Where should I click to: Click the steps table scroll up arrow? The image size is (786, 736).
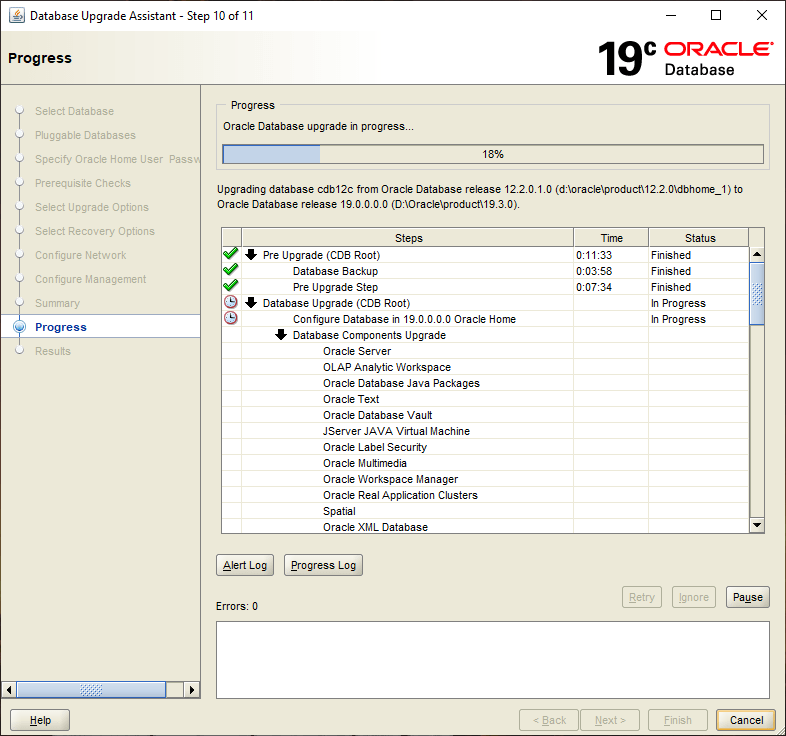757,255
